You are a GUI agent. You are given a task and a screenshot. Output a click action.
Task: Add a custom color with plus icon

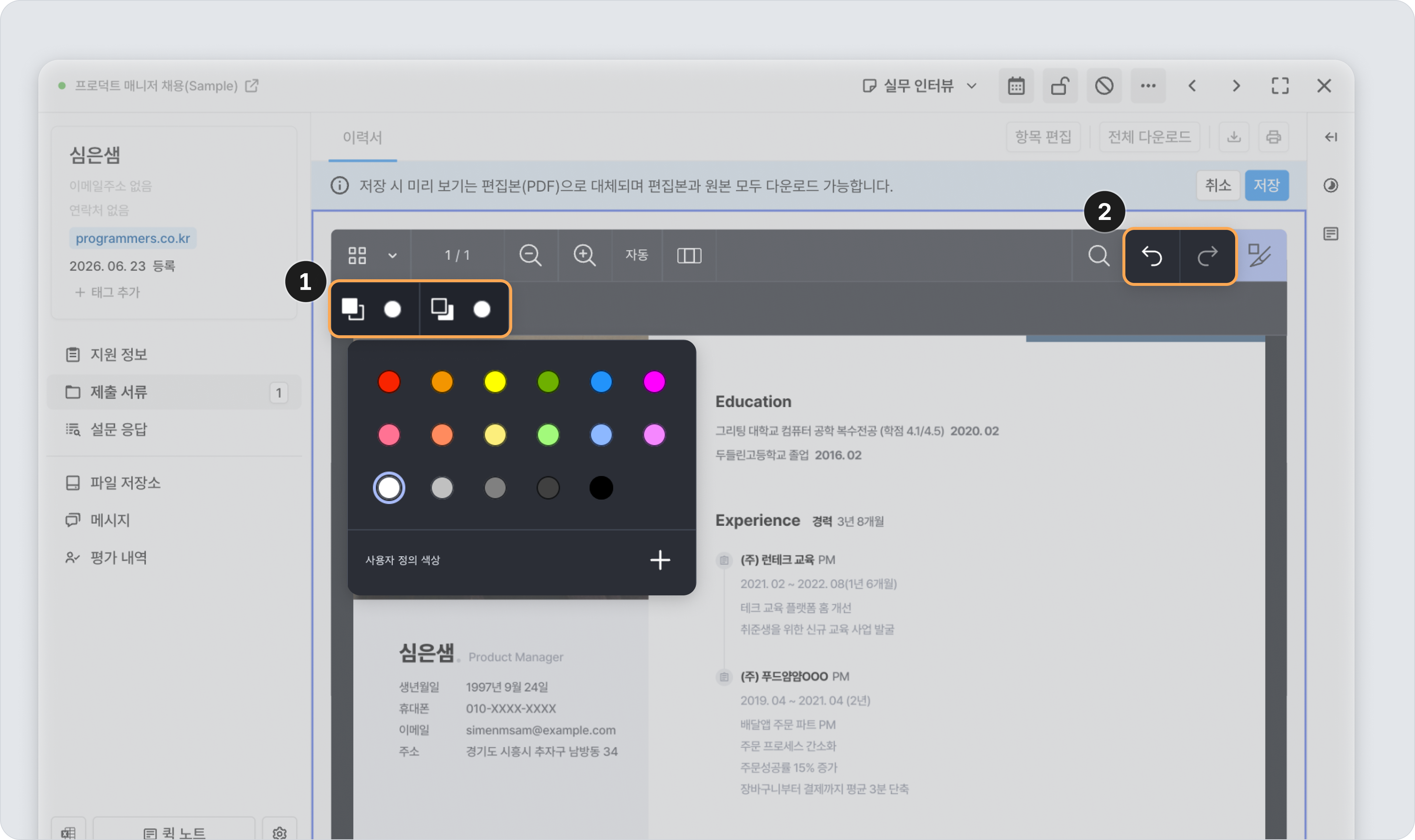point(660,560)
